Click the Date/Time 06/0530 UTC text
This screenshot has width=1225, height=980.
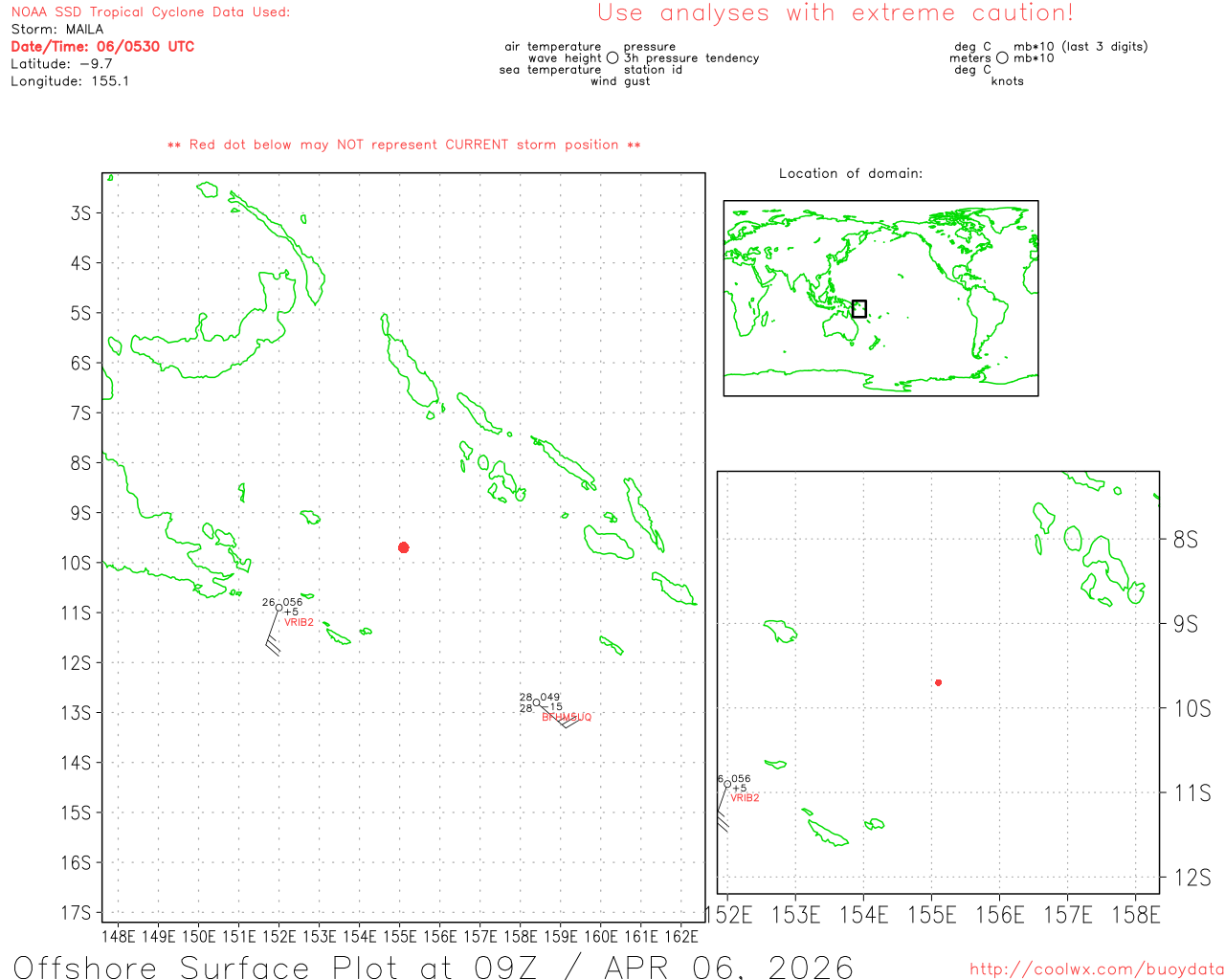tap(102, 47)
